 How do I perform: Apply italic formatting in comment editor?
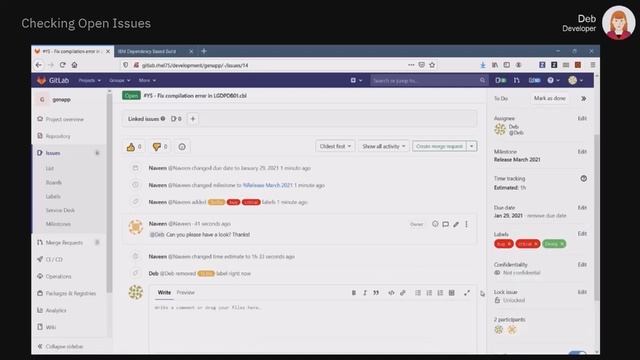(365, 293)
